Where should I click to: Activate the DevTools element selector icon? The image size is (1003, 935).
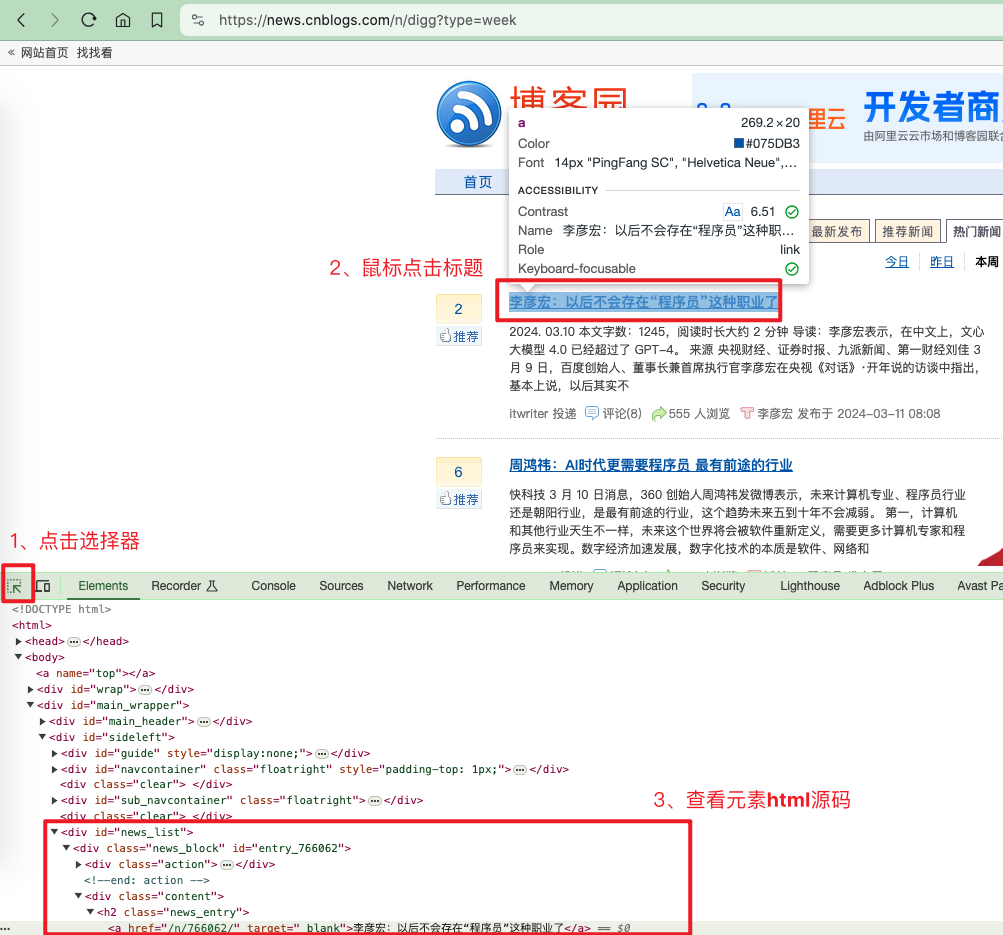[14, 586]
